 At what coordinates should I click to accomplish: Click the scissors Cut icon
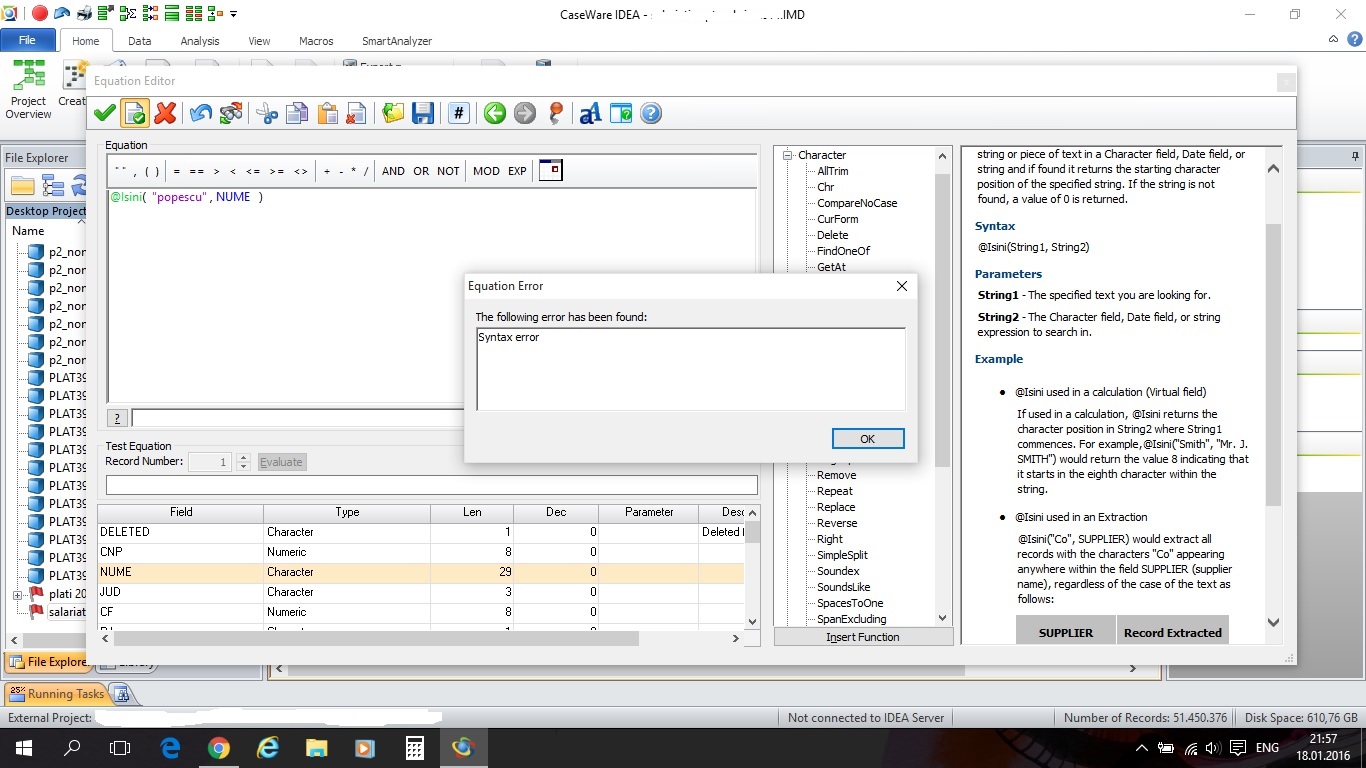pyautogui.click(x=267, y=114)
